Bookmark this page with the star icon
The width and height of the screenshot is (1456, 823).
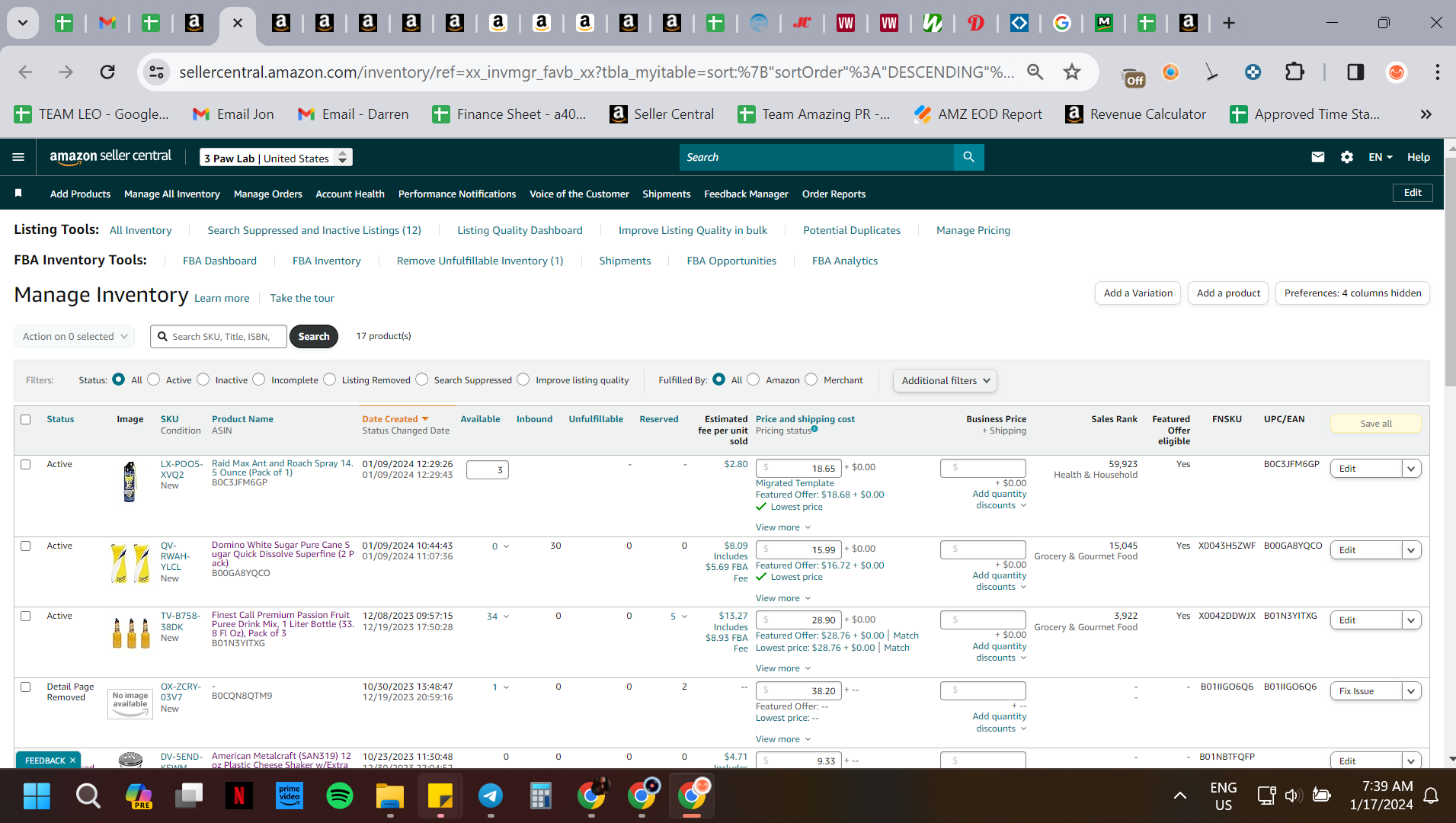coord(1072,72)
